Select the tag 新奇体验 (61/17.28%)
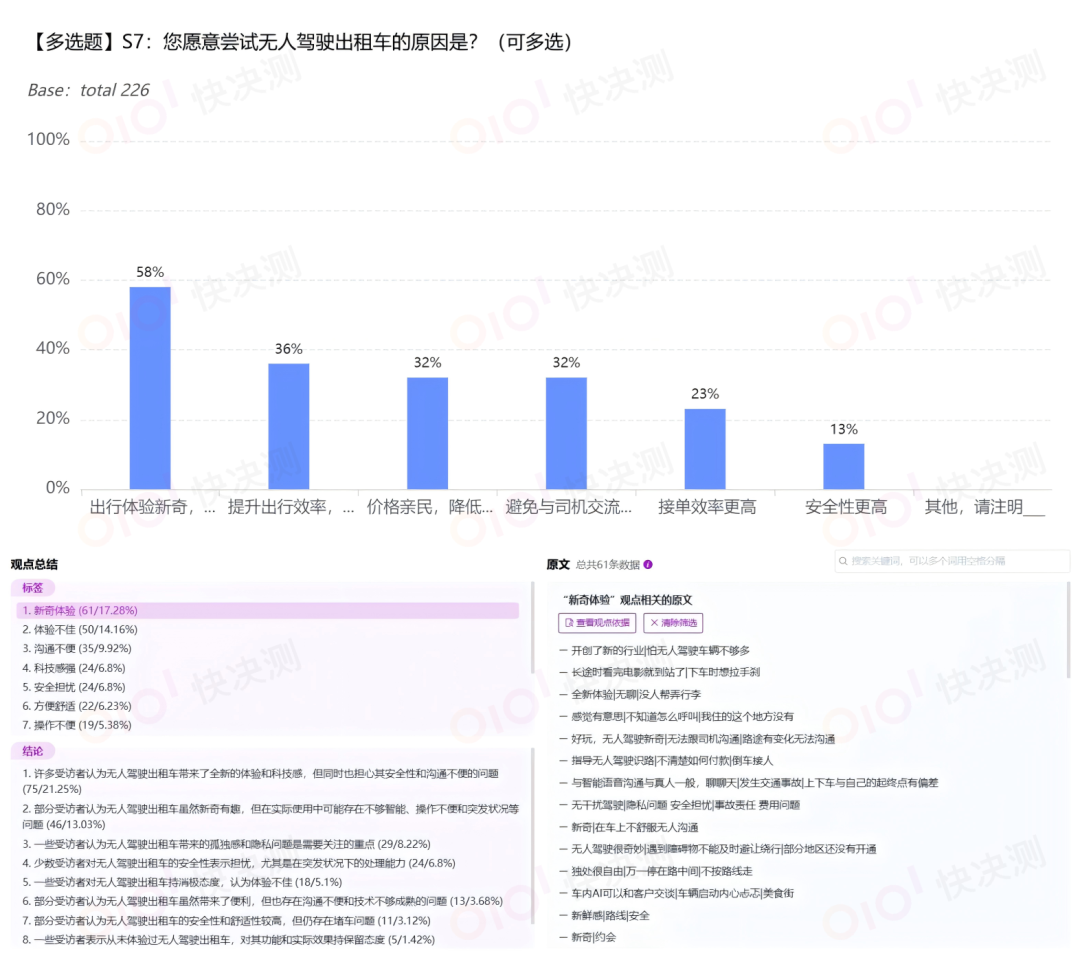1080x962 pixels. [80, 610]
